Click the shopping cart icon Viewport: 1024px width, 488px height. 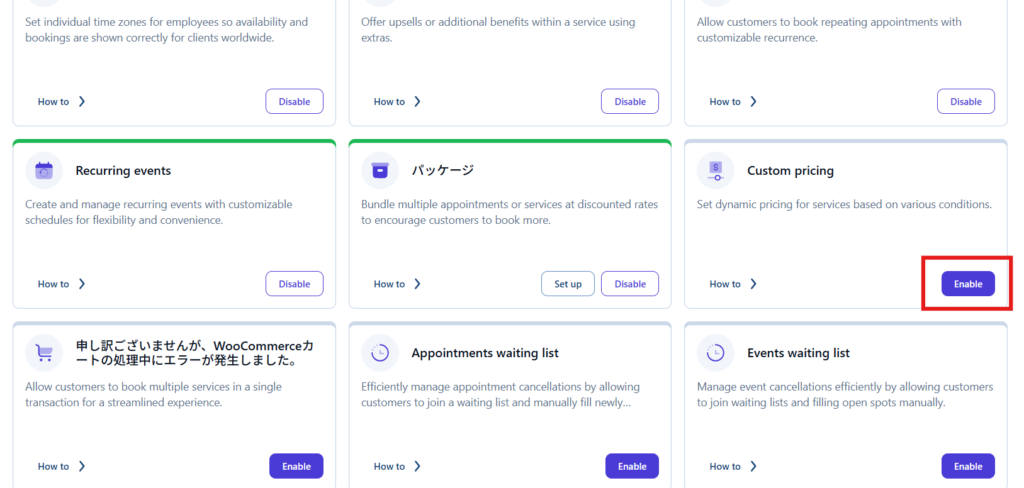[x=43, y=353]
